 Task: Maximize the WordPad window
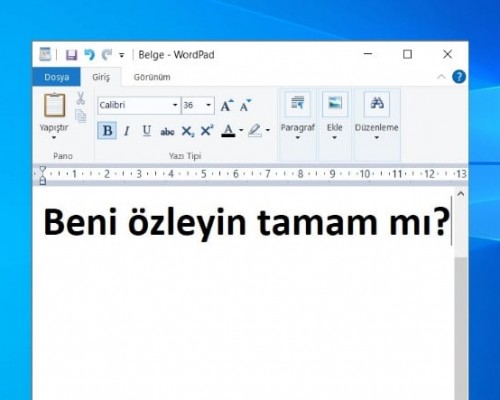(x=407, y=54)
